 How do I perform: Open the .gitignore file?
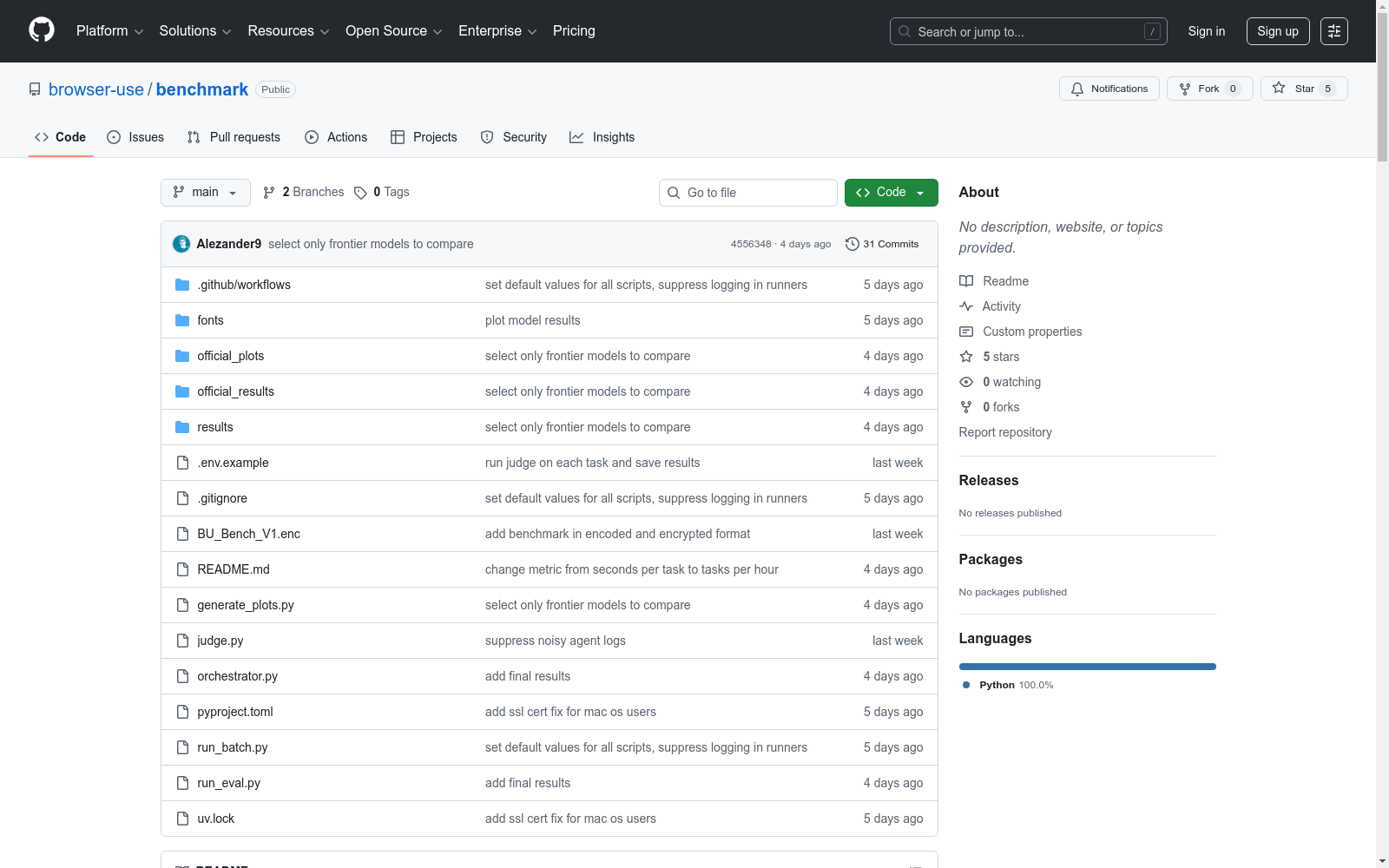[x=222, y=498]
